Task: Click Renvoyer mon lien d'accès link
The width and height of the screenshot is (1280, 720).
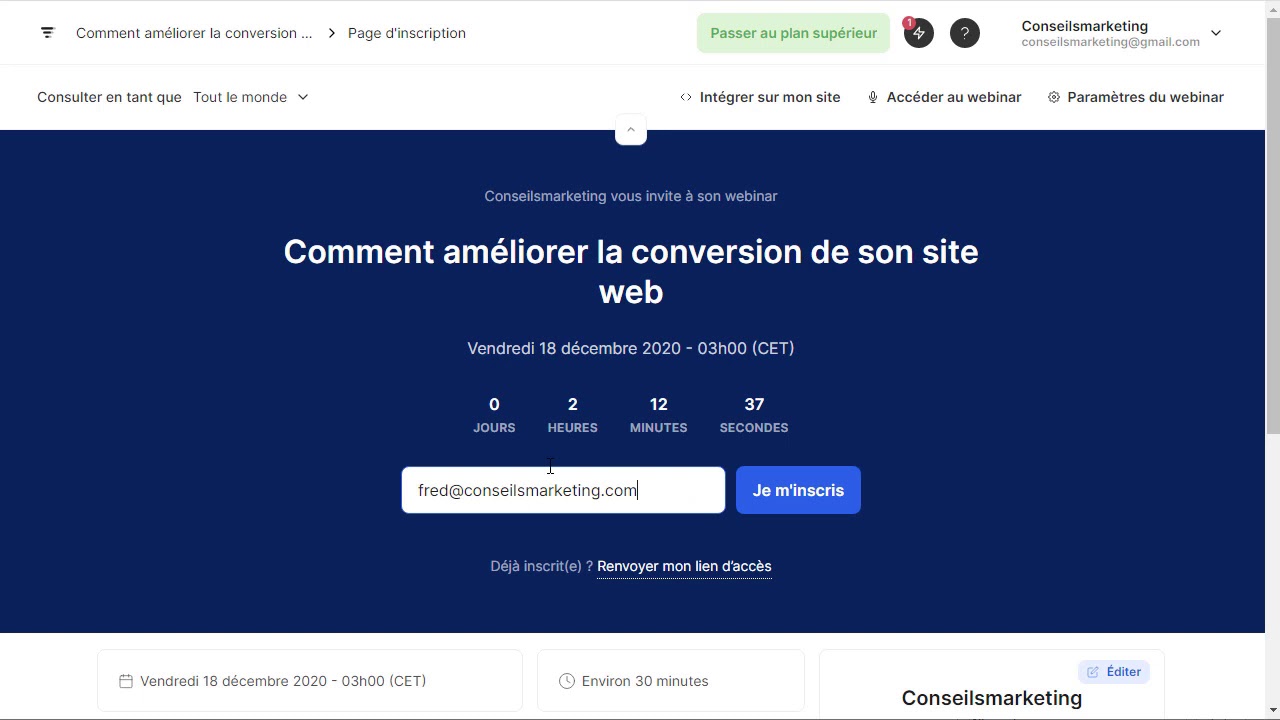Action: point(684,566)
